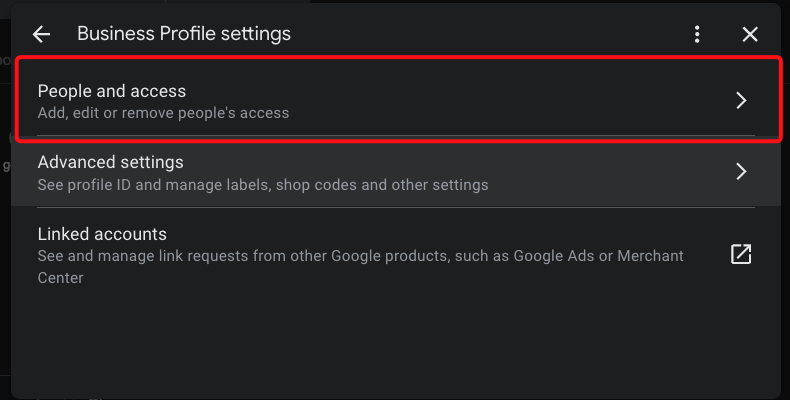Image resolution: width=790 pixels, height=400 pixels.
Task: Click the "from other Google products" text
Action: coord(349,256)
